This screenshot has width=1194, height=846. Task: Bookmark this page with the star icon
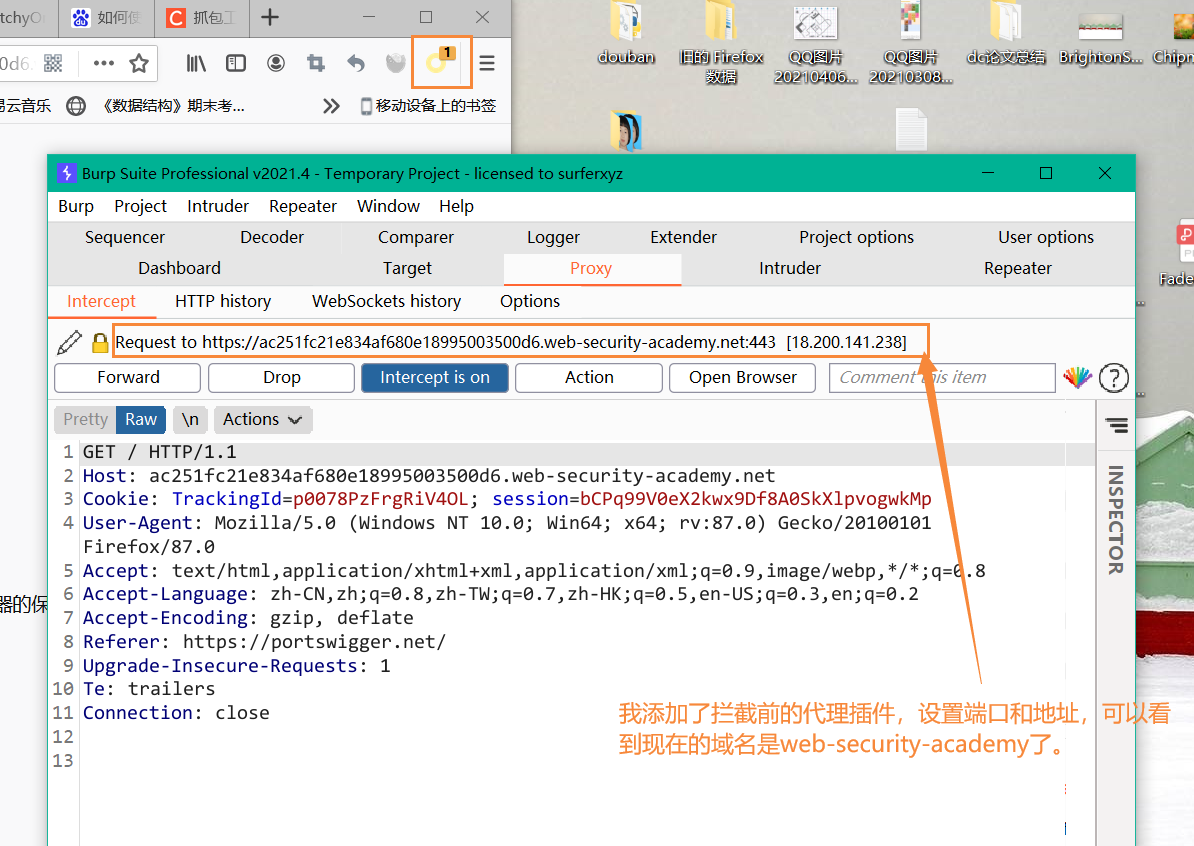139,63
